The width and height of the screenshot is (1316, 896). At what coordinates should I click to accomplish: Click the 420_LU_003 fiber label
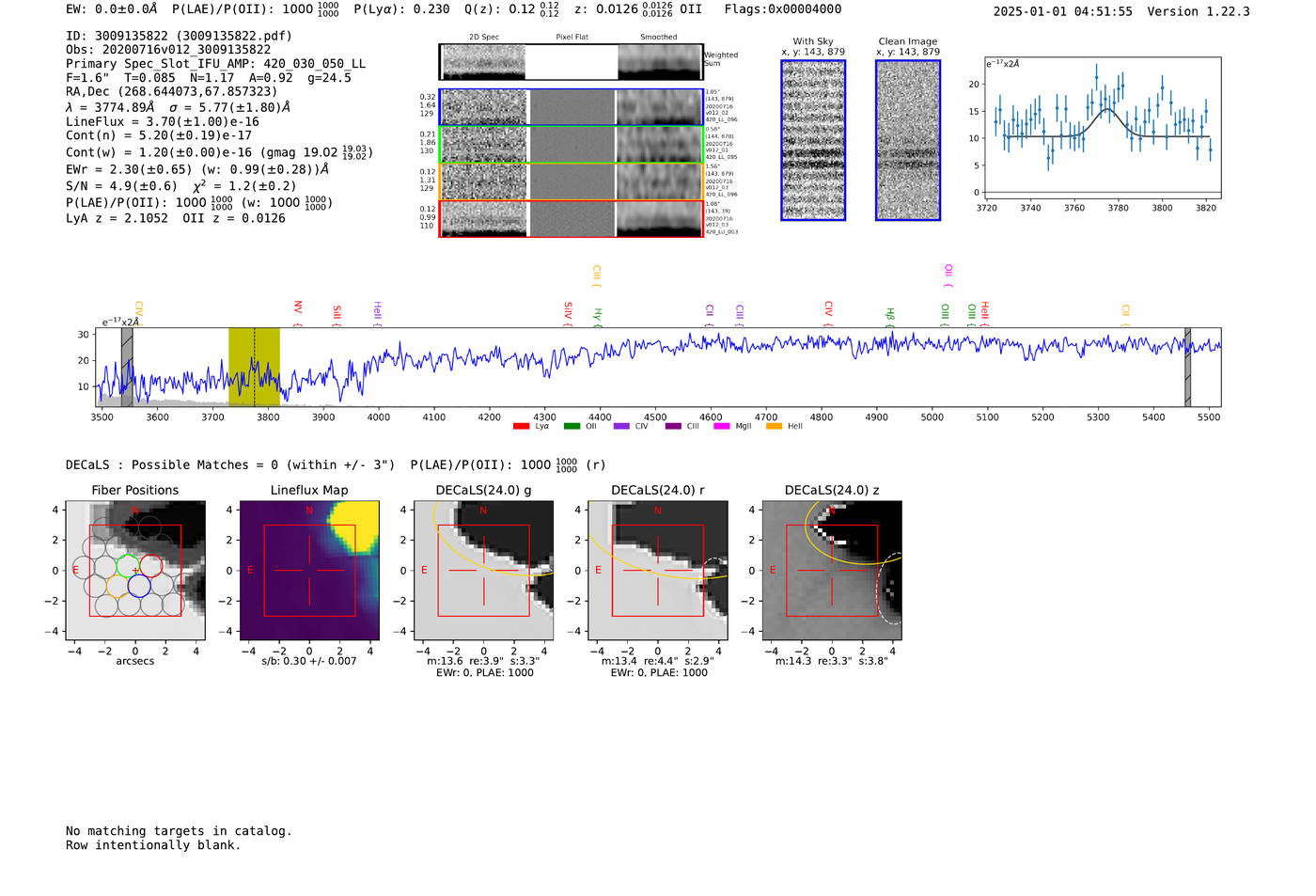pyautogui.click(x=722, y=231)
